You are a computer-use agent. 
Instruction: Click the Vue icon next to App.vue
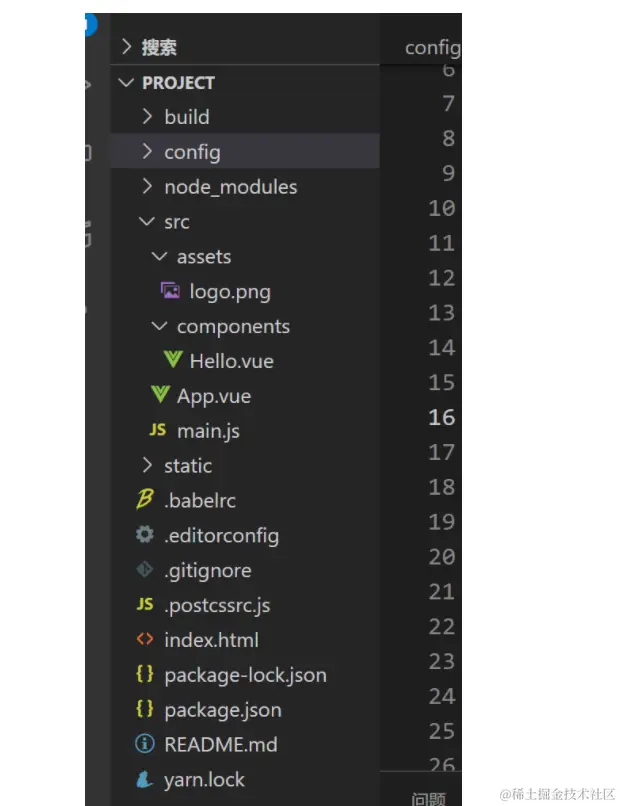pos(159,396)
